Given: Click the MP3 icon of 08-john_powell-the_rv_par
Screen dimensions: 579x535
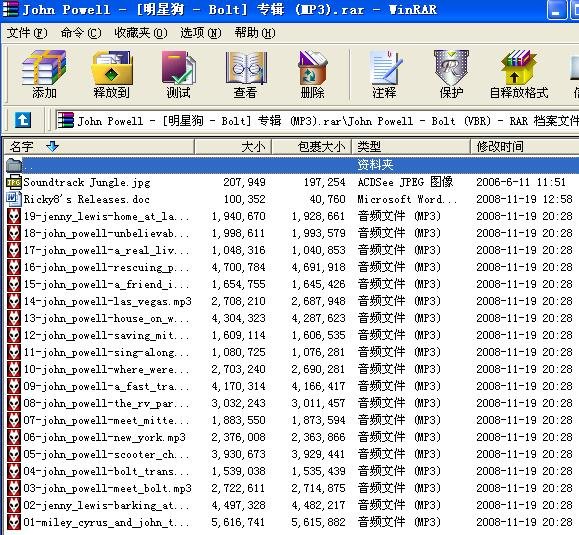Looking at the screenshot, I should click(x=14, y=403).
